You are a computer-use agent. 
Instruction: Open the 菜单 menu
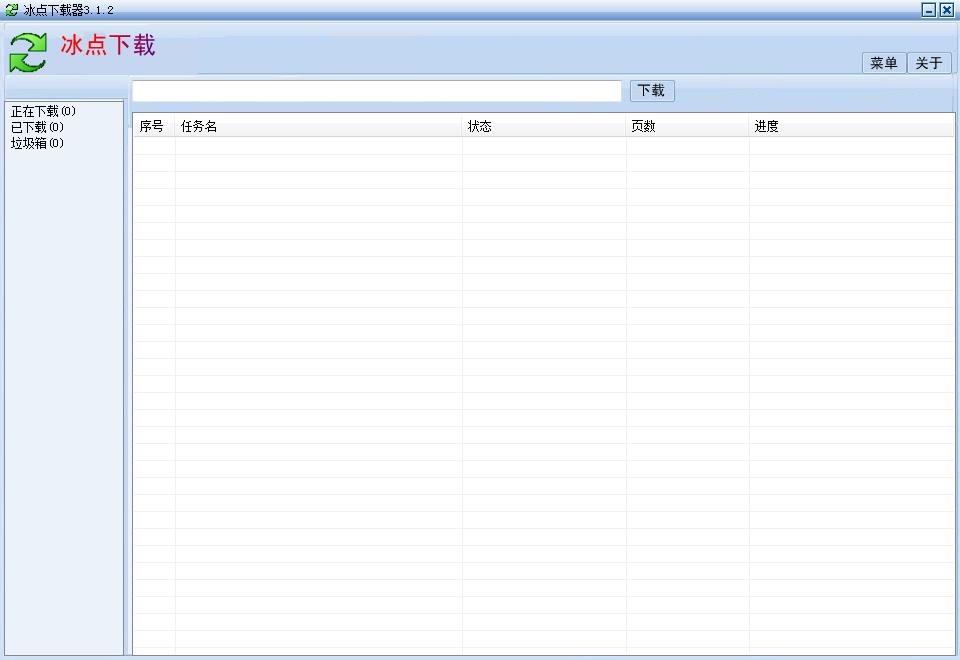883,62
